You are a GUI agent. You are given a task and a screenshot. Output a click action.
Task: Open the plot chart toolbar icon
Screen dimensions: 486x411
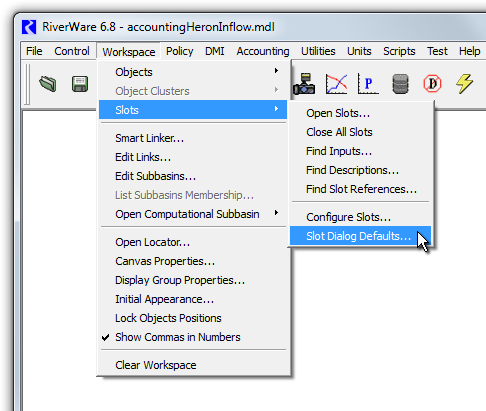336,84
